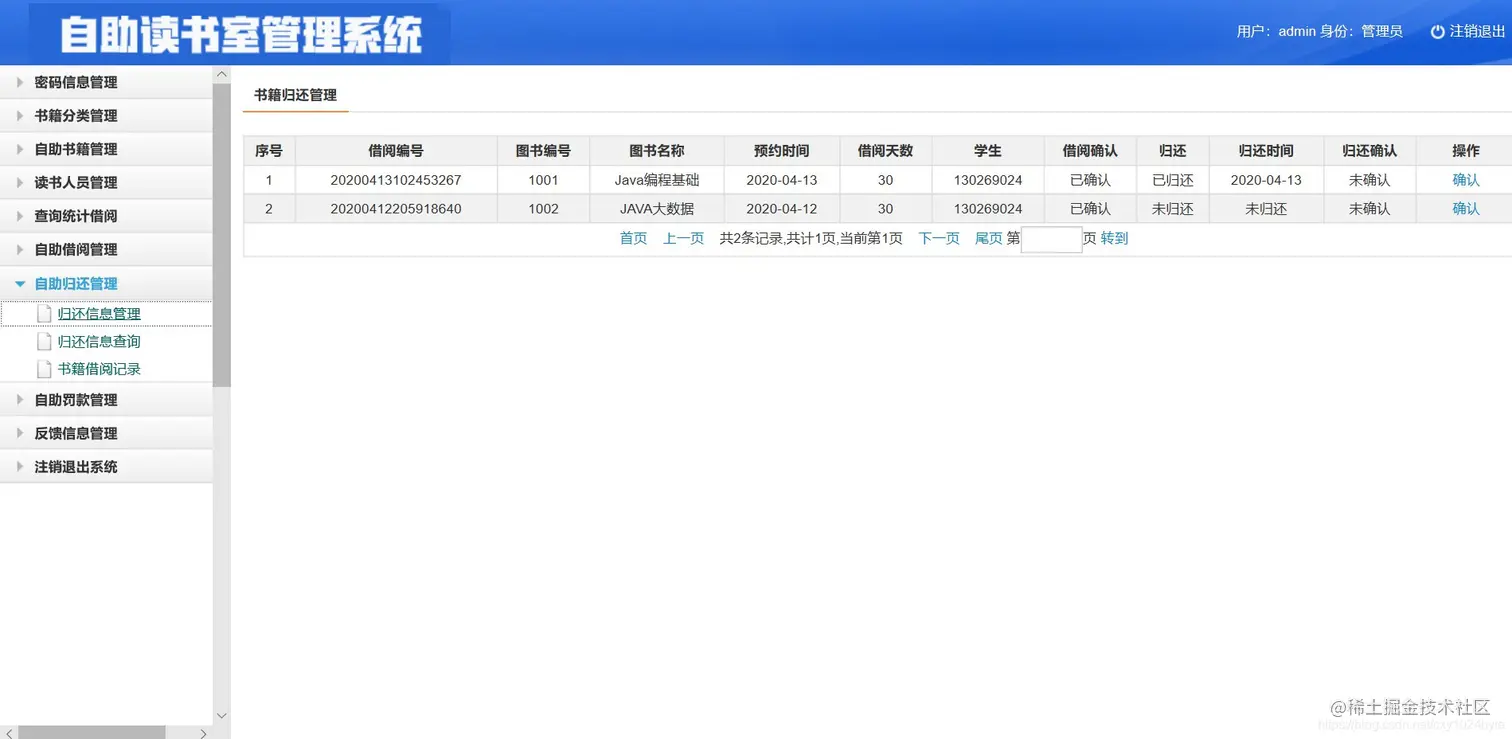The height and width of the screenshot is (739, 1512).
Task: Click the document icon beside 归还信息管理
Action: pos(44,314)
